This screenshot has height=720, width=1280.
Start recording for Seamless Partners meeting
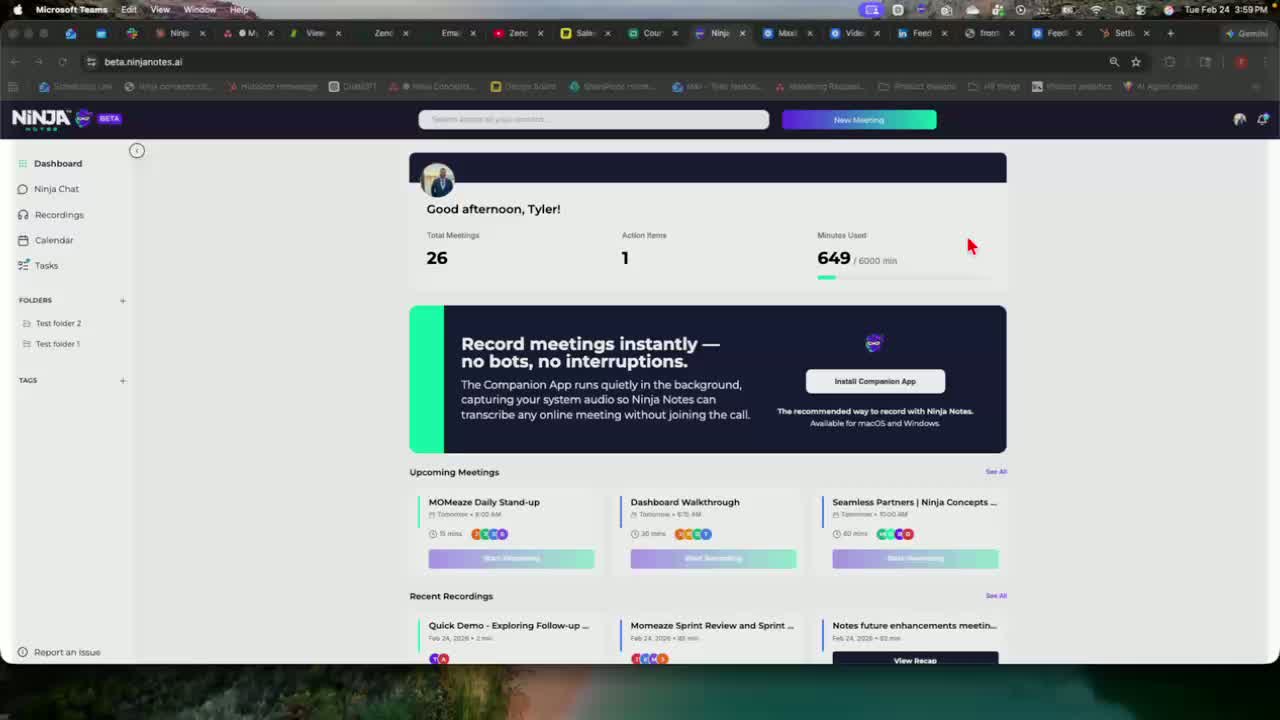tap(915, 559)
